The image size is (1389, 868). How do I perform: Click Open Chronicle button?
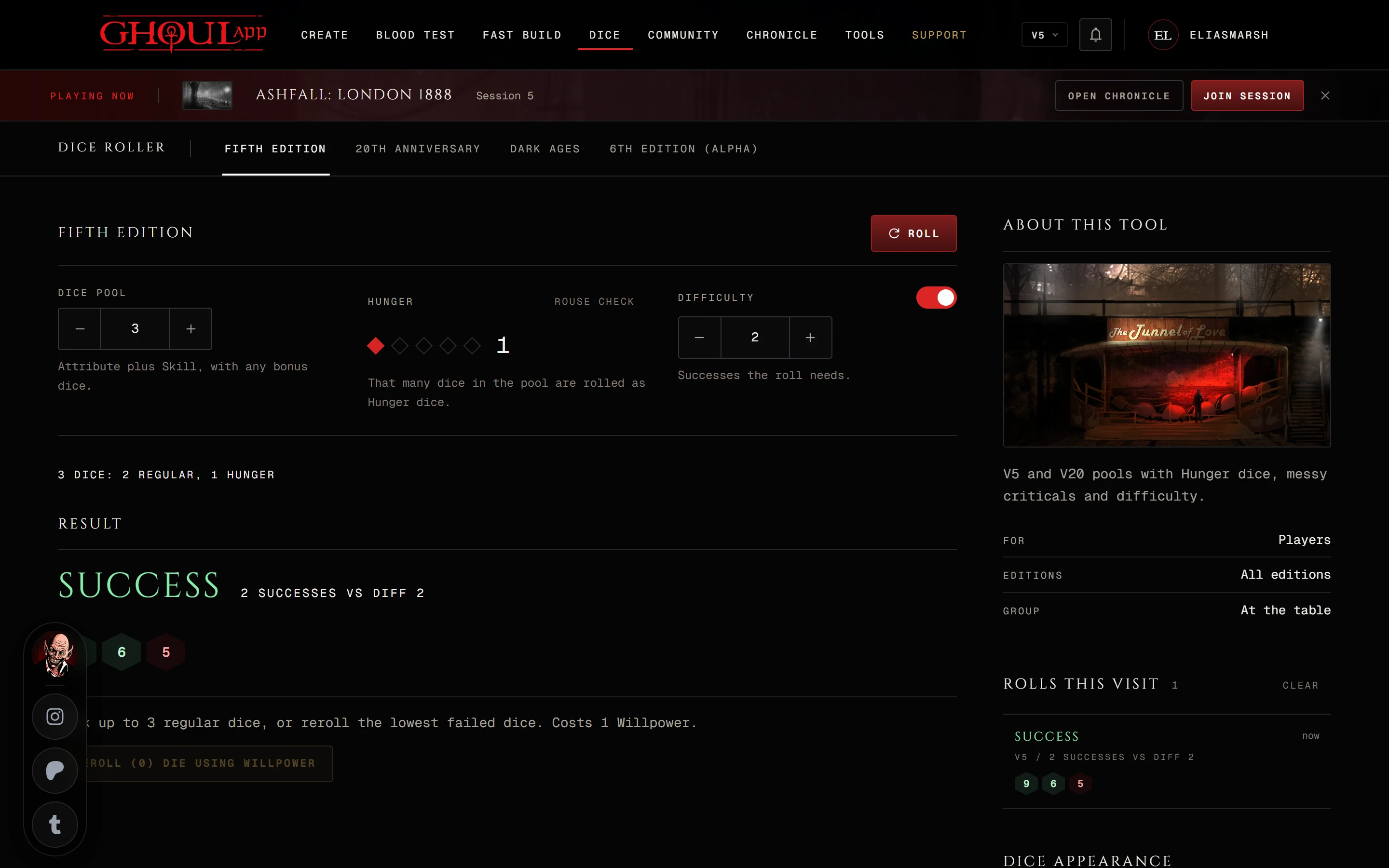(1119, 96)
